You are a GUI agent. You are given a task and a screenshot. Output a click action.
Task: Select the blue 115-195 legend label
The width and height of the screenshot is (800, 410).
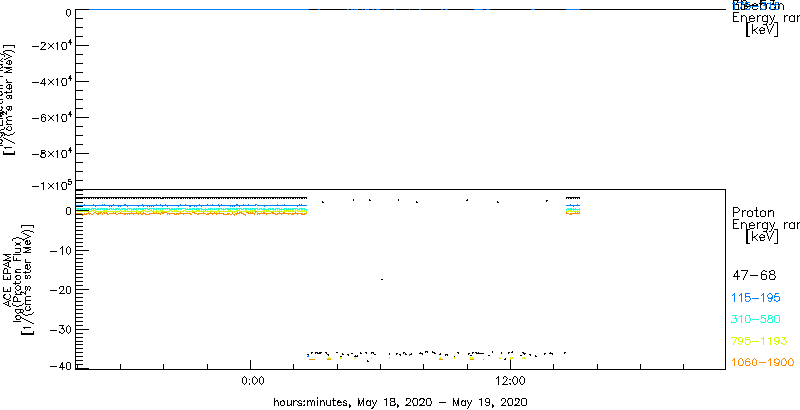tap(756, 298)
